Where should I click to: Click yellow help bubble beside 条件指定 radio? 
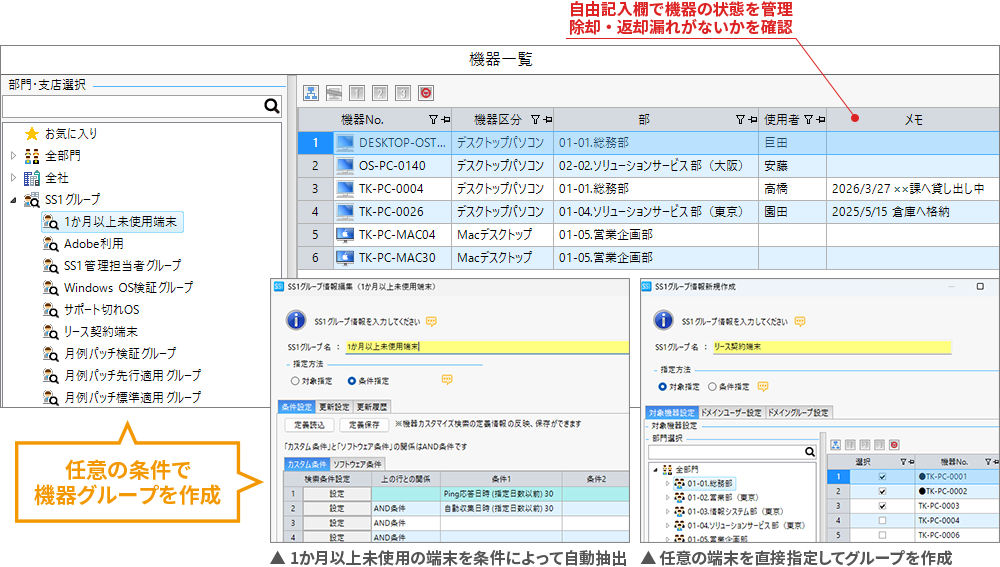pos(447,379)
